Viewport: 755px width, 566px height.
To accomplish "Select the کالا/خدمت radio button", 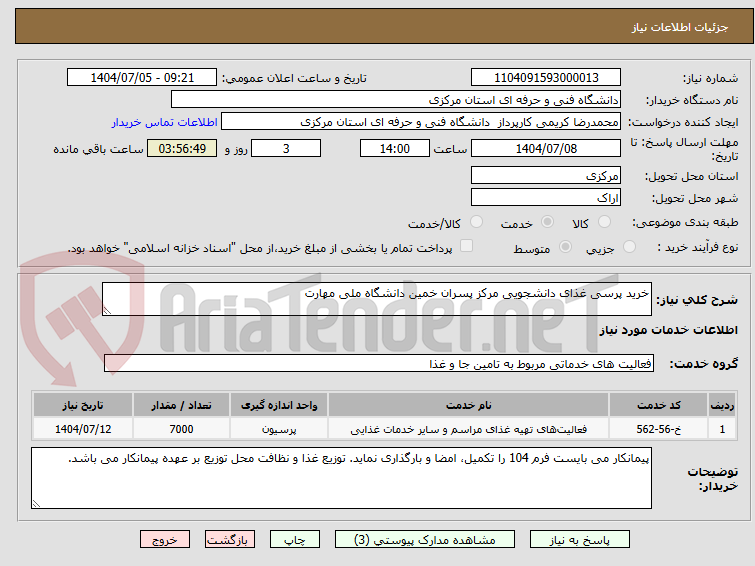I will click(476, 222).
